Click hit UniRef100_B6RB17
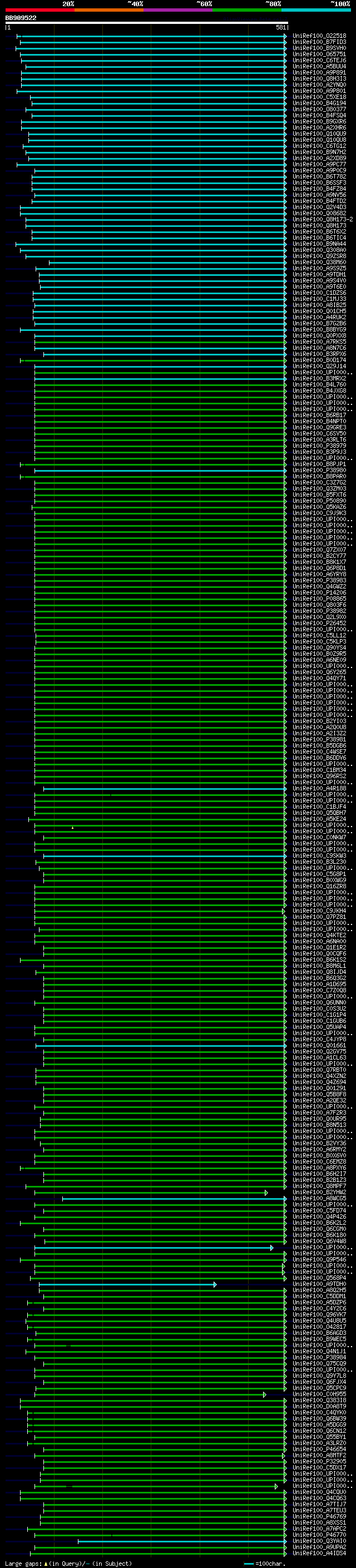 point(319,415)
